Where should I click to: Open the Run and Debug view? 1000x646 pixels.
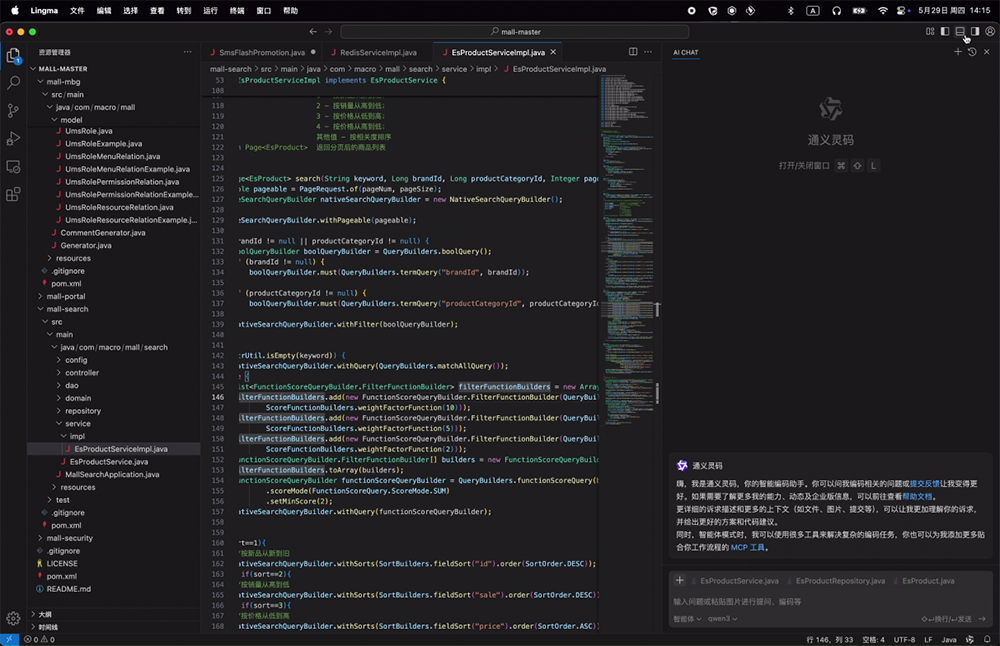tap(14, 139)
